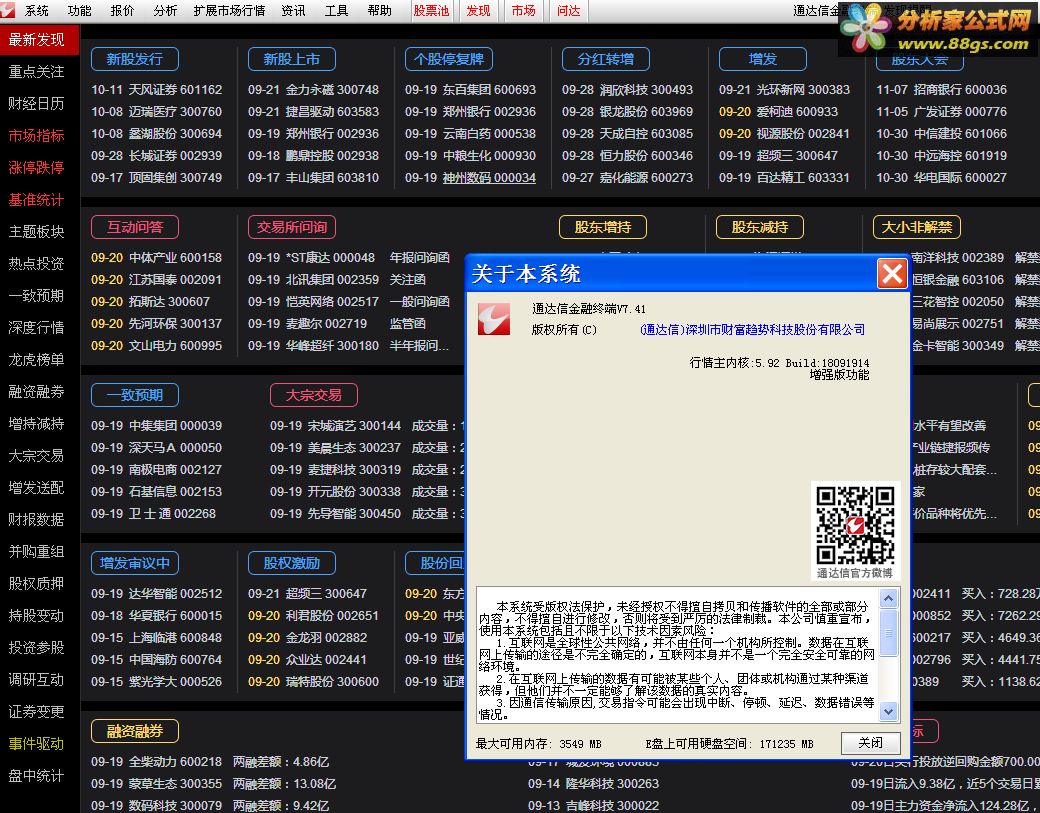Click the 大小非解禁 section button
The width and height of the screenshot is (1040, 813).
click(x=917, y=227)
